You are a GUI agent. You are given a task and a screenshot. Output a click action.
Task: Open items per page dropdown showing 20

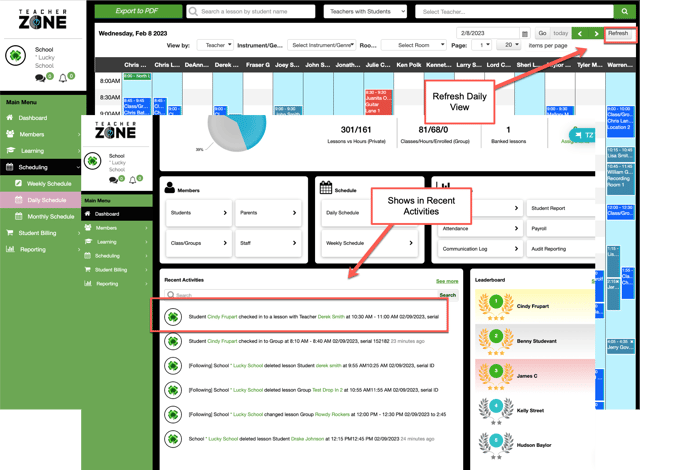[509, 45]
